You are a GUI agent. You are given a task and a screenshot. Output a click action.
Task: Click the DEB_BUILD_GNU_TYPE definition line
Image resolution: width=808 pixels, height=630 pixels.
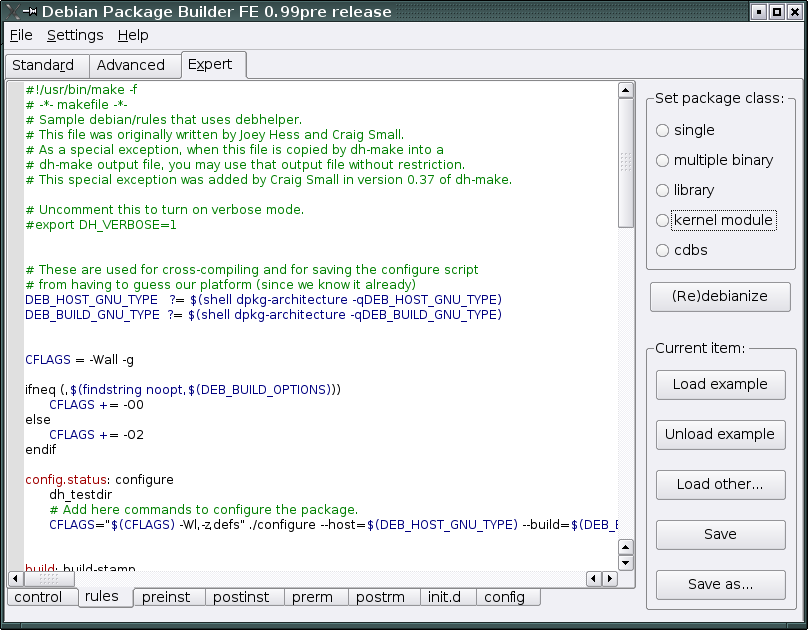point(263,315)
